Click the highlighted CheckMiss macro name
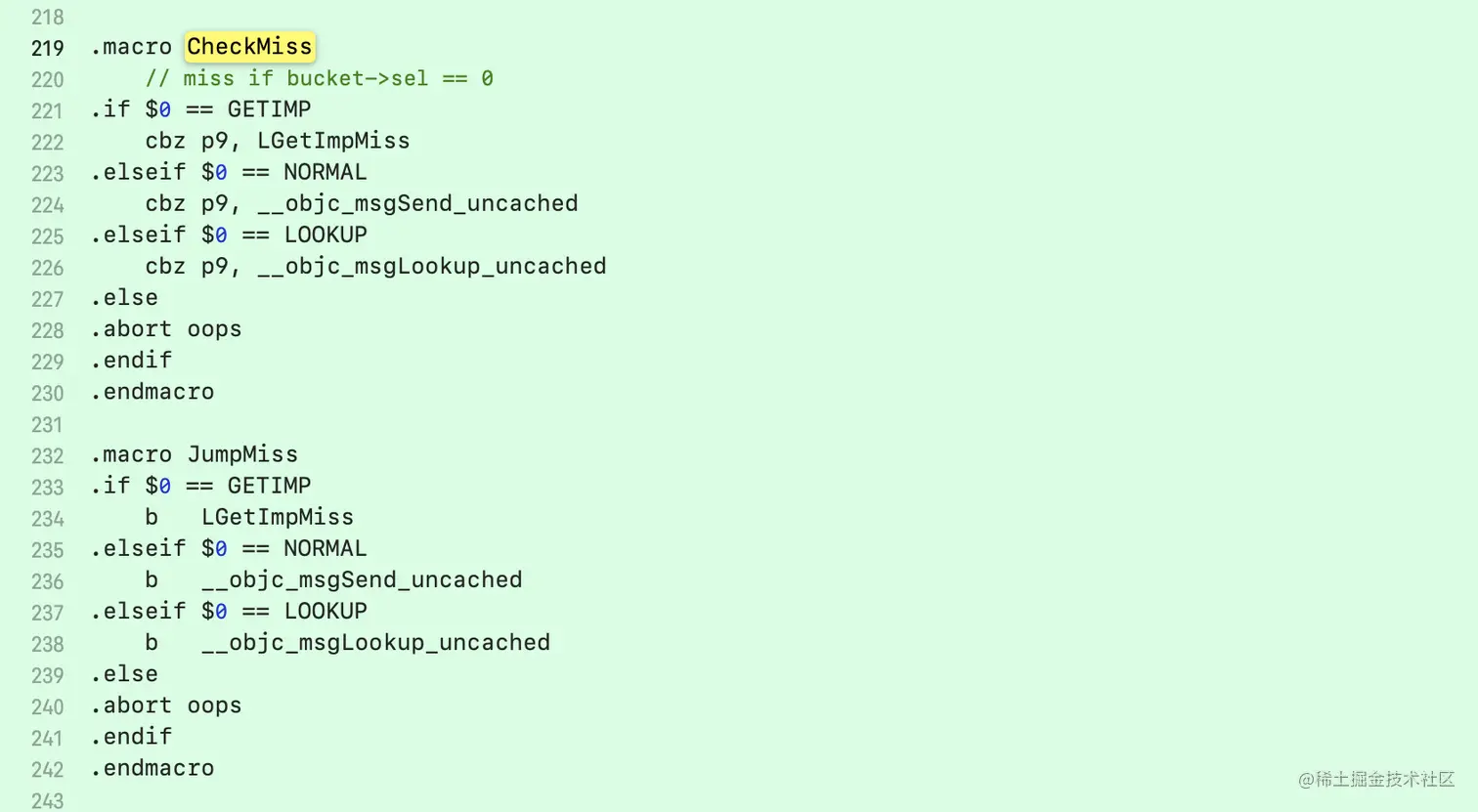The width and height of the screenshot is (1478, 812). (x=249, y=46)
